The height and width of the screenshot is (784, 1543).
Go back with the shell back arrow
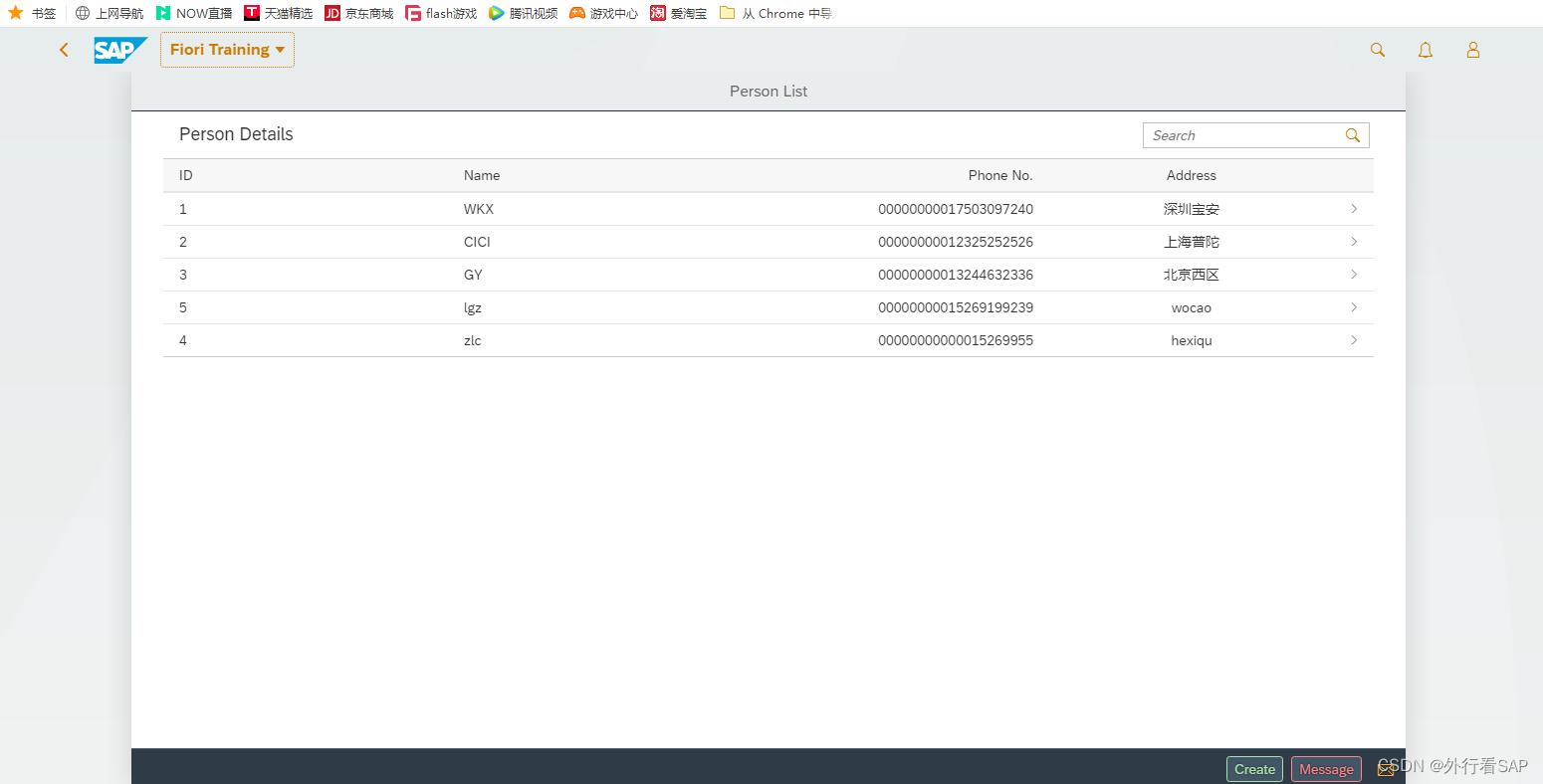(x=64, y=50)
